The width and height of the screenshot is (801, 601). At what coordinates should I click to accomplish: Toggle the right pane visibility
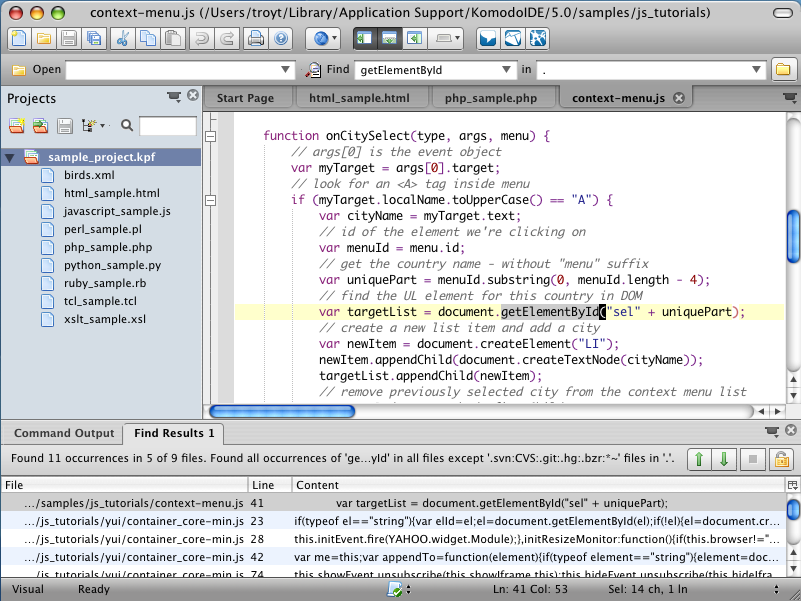(414, 39)
